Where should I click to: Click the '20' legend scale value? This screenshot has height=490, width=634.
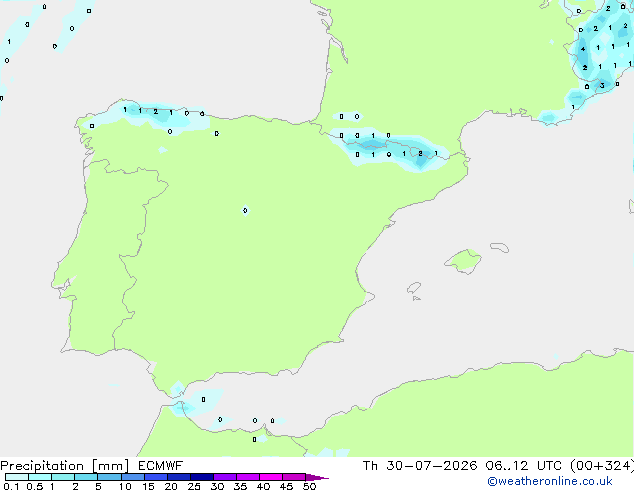click(171, 486)
